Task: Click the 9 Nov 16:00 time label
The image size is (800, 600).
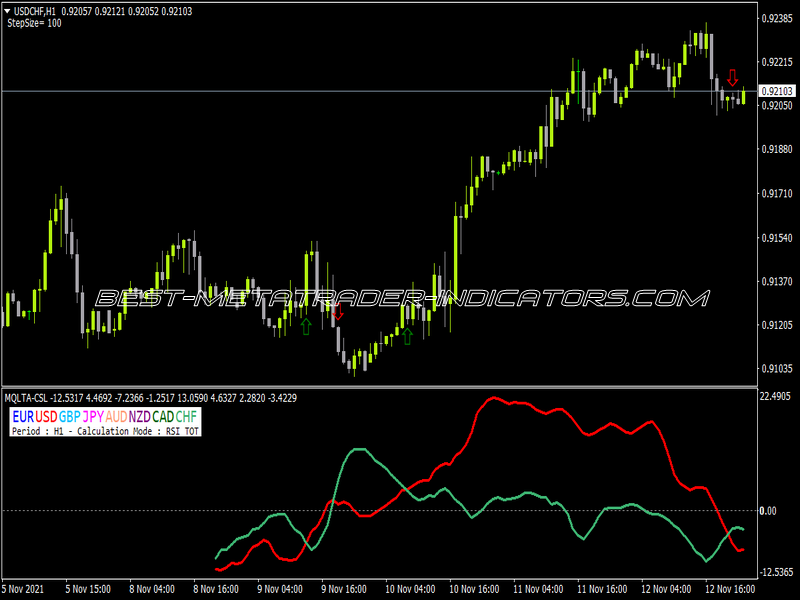Action: click(x=344, y=589)
